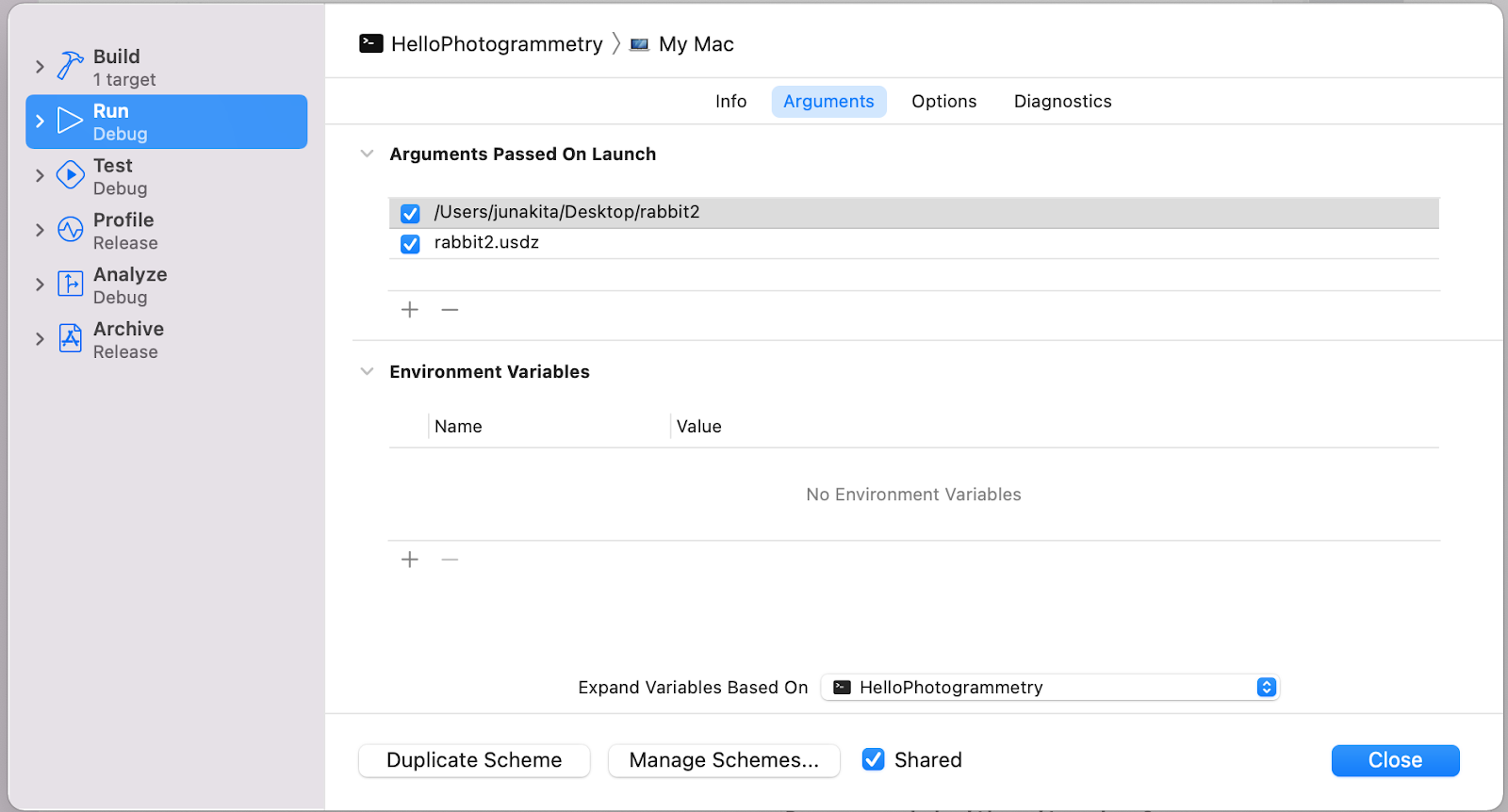Click the Manage Schemes... button
The width and height of the screenshot is (1508, 812).
pos(724,760)
